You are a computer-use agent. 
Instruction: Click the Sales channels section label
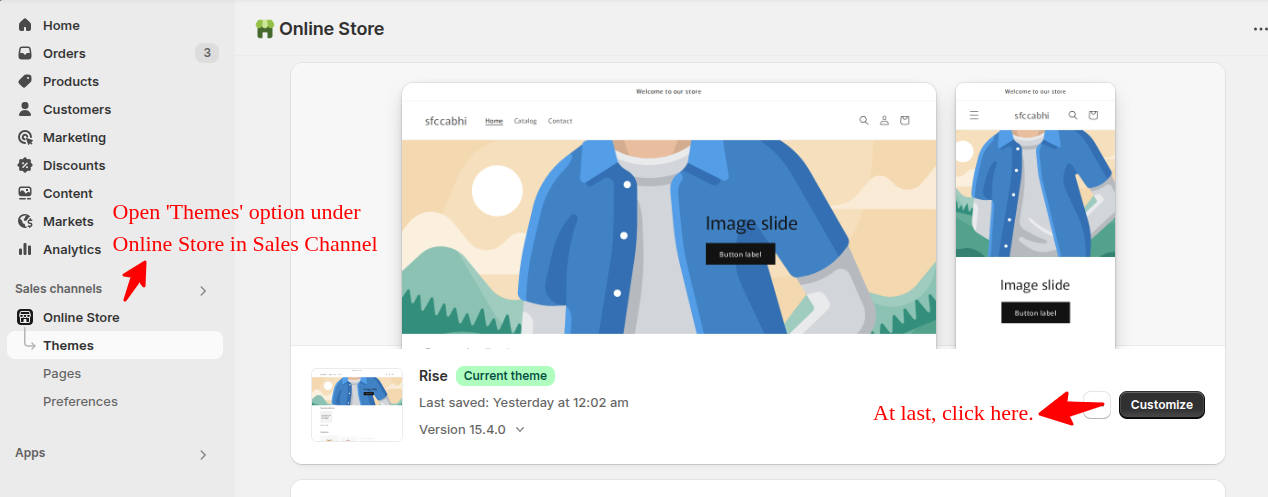58,289
